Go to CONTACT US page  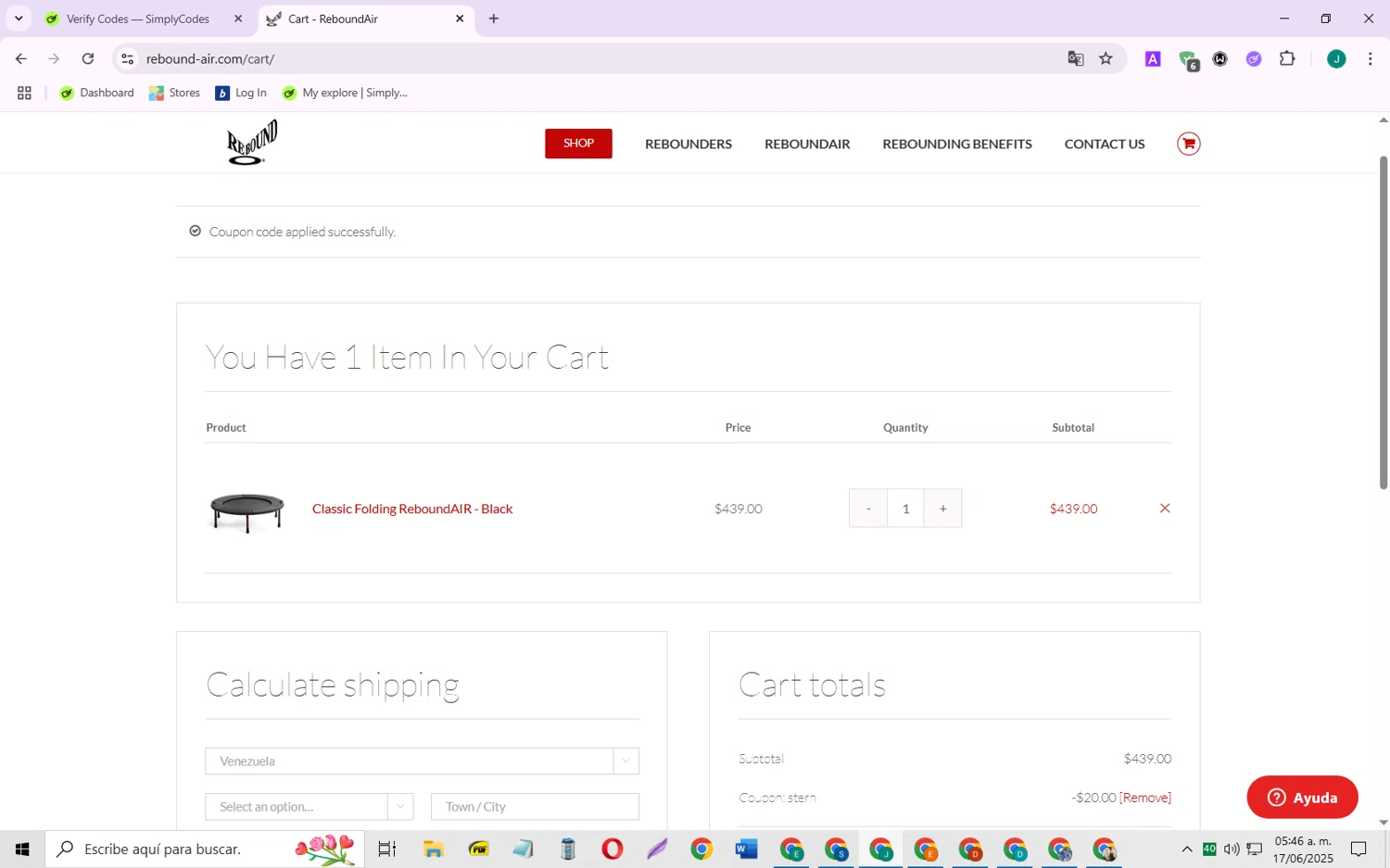coord(1105,144)
